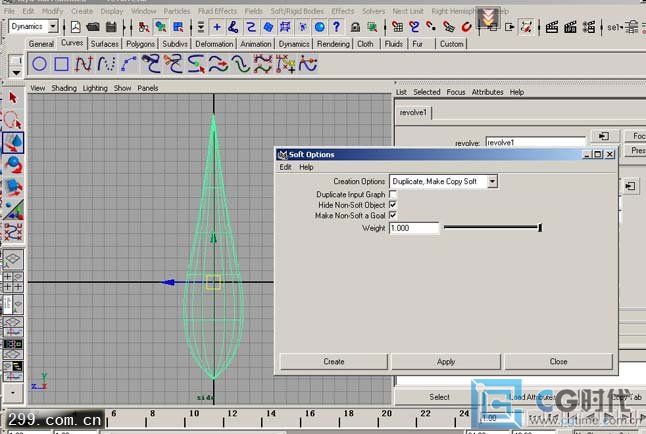Click the New Scene icon in status line
This screenshot has width=646, height=434.
click(75, 27)
